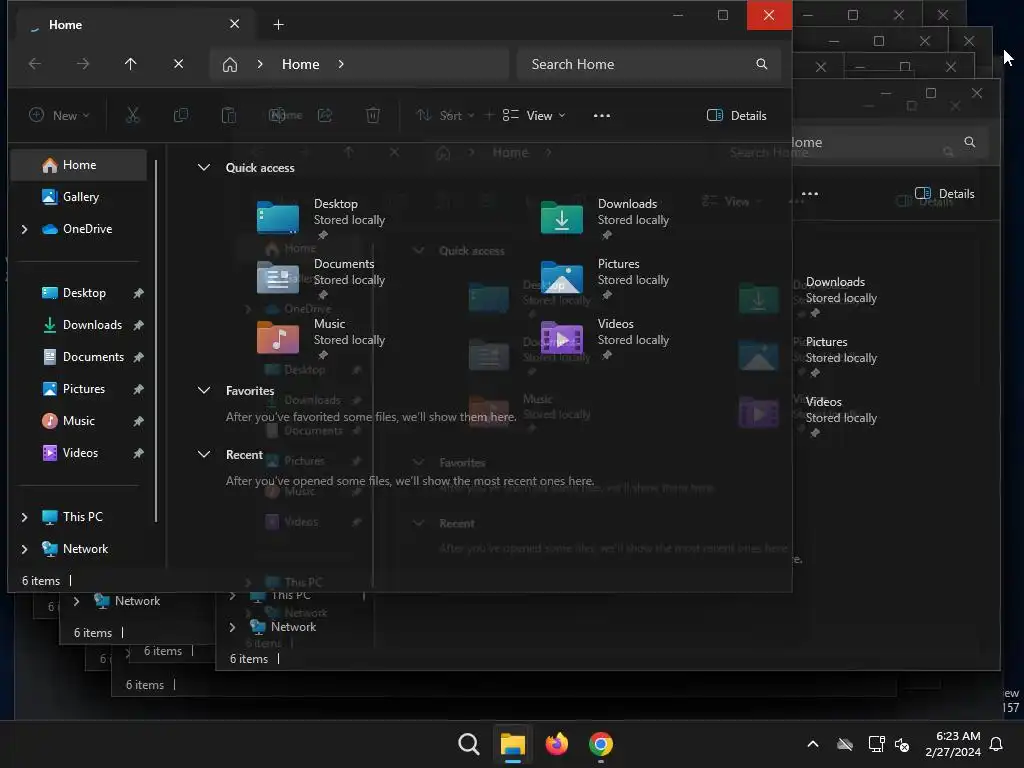Expand the Network node in front window
1024x768 pixels.
click(25, 549)
